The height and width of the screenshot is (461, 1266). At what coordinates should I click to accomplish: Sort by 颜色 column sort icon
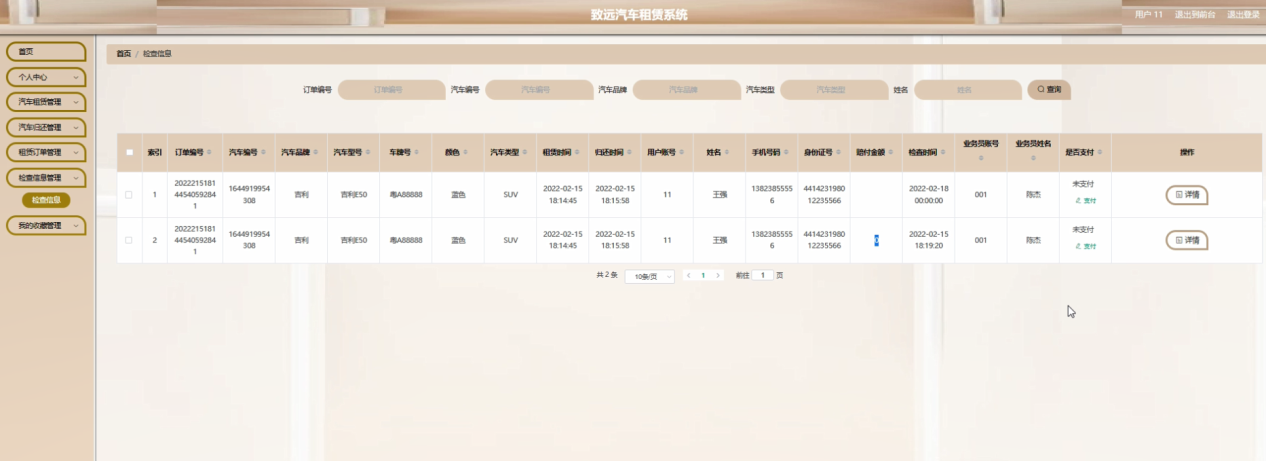pyautogui.click(x=466, y=153)
